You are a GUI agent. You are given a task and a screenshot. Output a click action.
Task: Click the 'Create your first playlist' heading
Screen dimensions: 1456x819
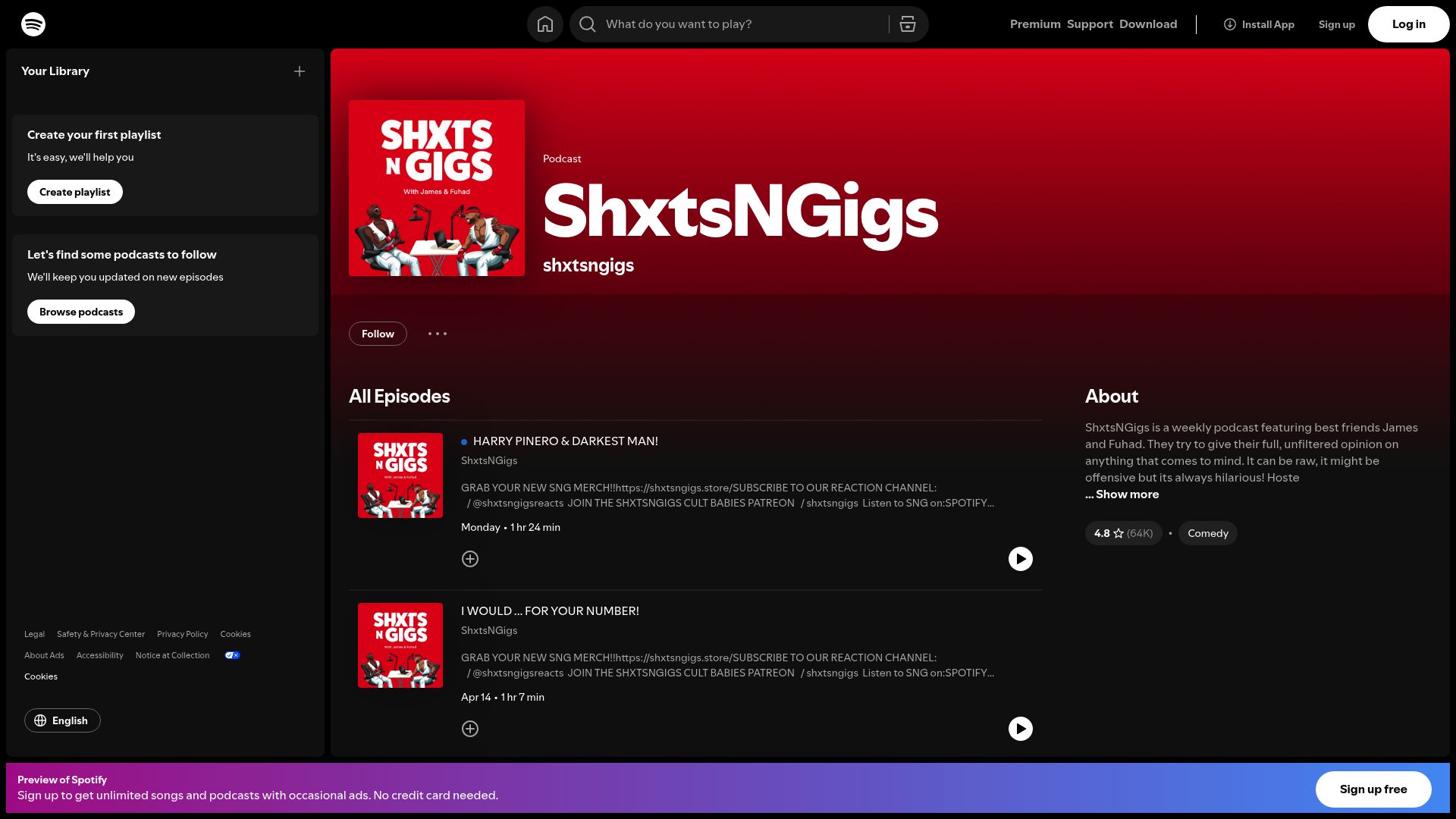coord(94,135)
